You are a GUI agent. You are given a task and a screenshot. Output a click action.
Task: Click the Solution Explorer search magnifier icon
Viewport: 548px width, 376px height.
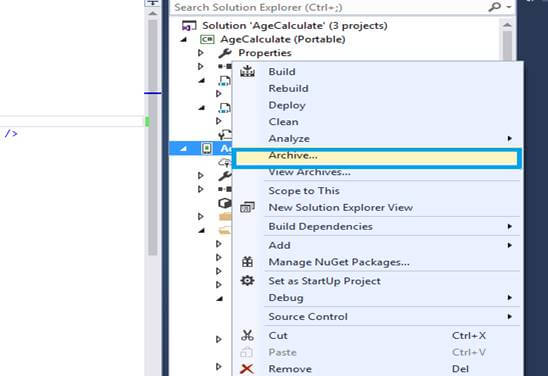pos(494,7)
